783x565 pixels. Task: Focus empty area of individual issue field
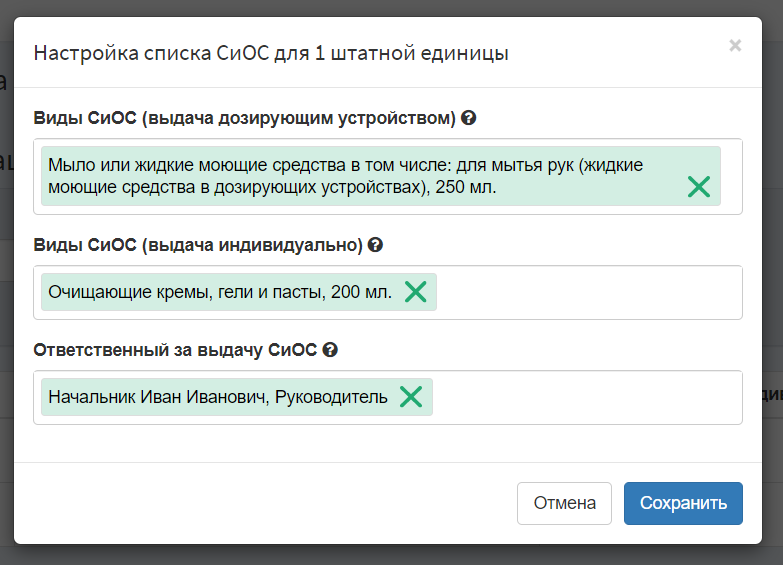(x=589, y=292)
